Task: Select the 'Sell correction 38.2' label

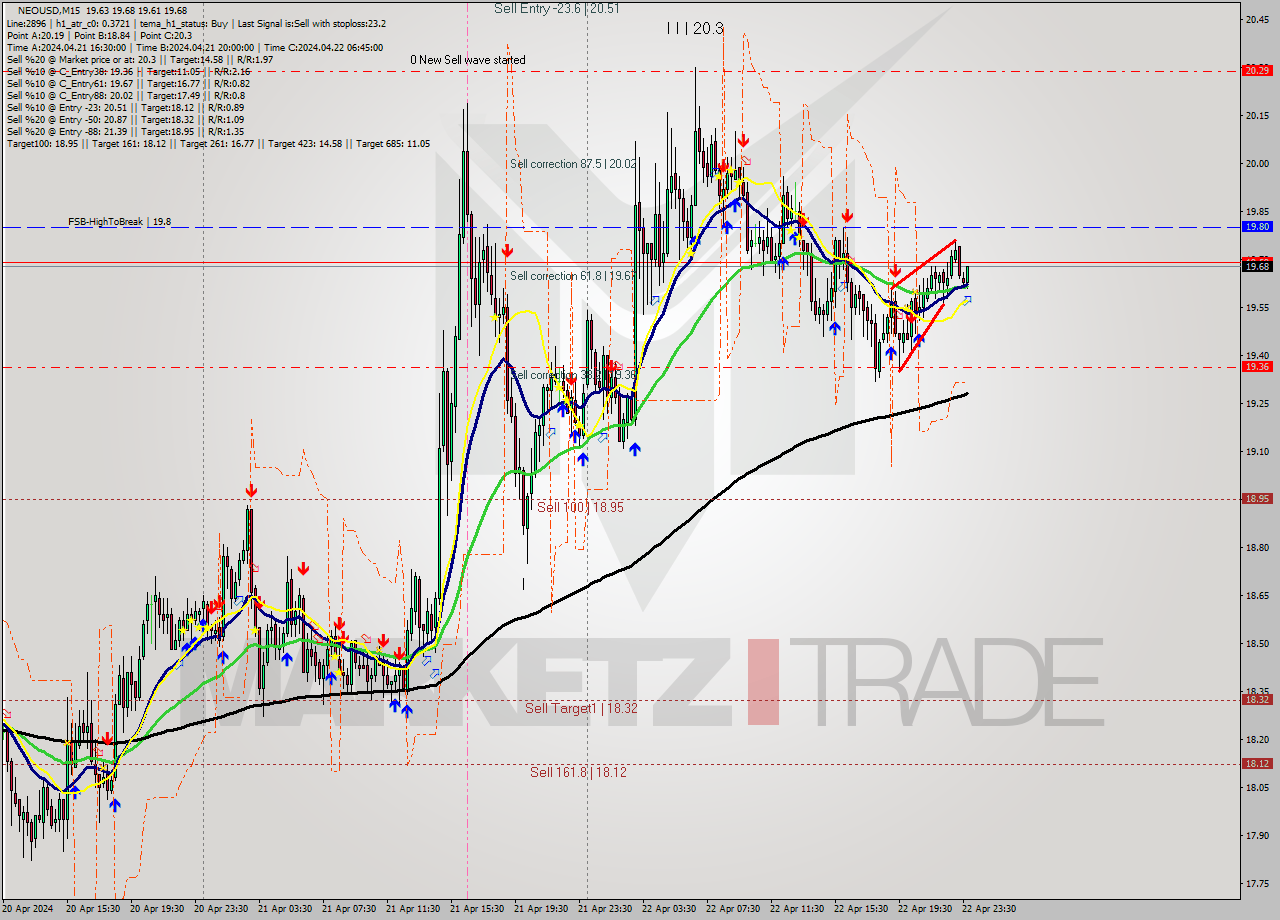Action: [572, 375]
